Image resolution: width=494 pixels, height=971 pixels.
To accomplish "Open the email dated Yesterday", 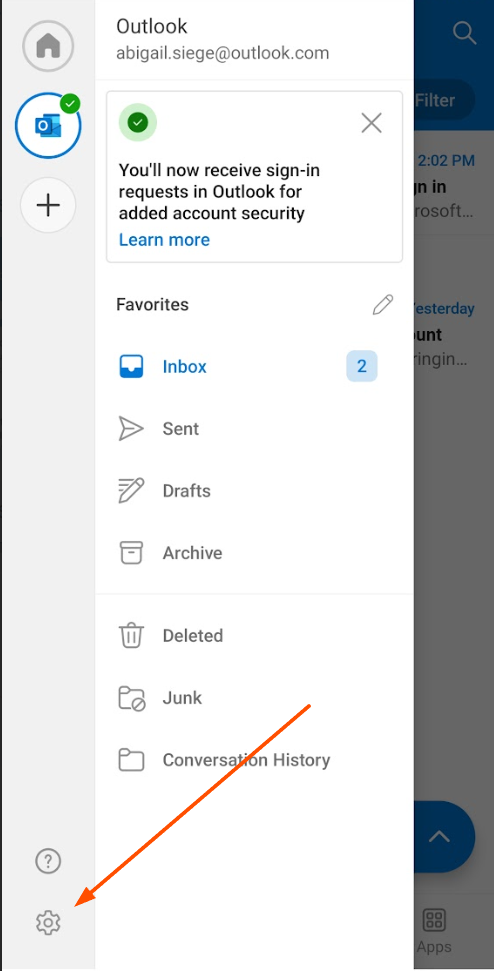I will pos(454,333).
